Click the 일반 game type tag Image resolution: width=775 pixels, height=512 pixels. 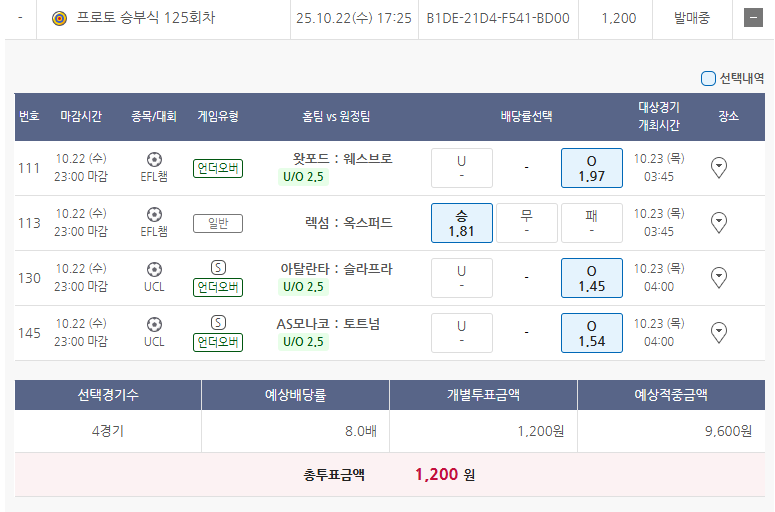pos(218,223)
